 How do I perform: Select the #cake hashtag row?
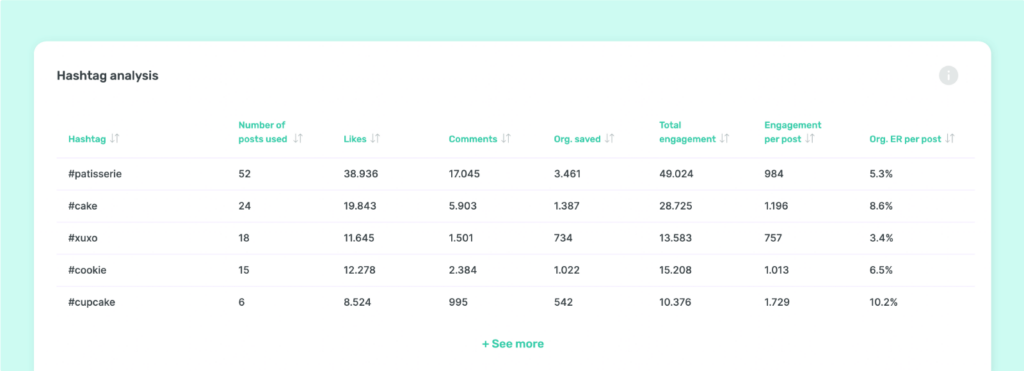(515, 206)
